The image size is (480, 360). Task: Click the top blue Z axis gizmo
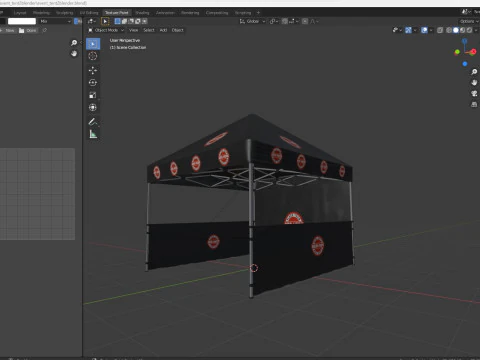coord(465,41)
